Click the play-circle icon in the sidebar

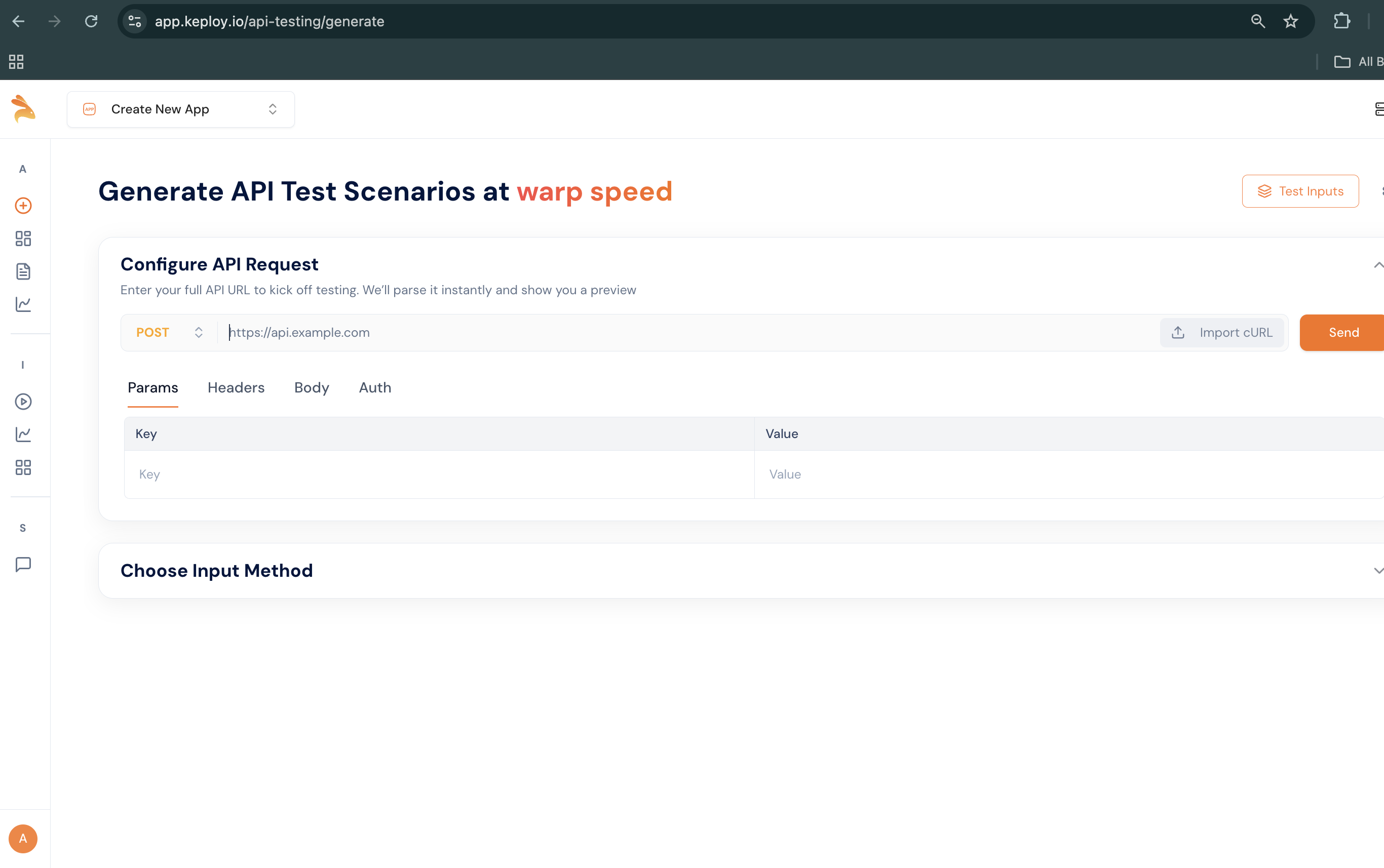point(23,402)
